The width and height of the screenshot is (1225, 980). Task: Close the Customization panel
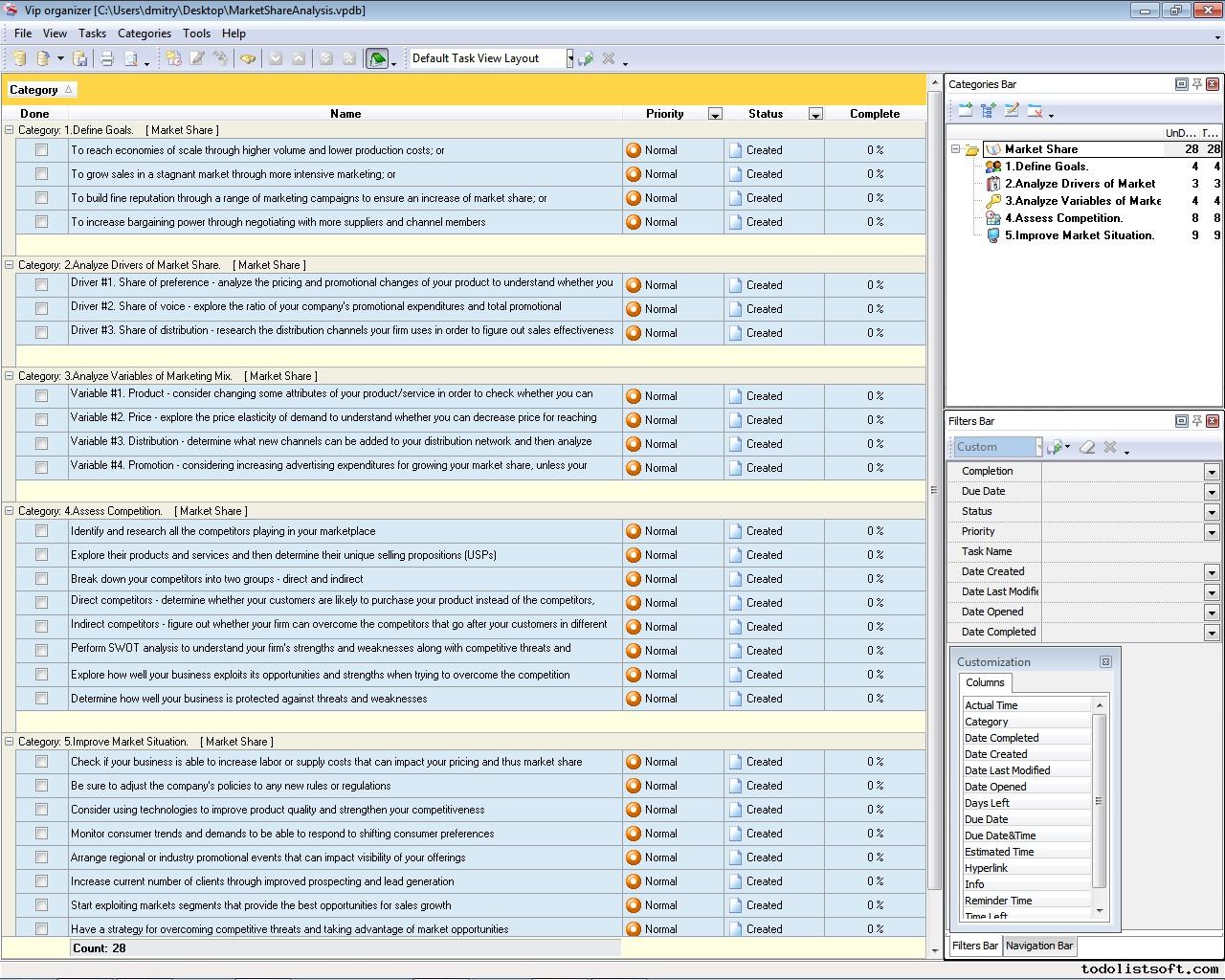1105,662
